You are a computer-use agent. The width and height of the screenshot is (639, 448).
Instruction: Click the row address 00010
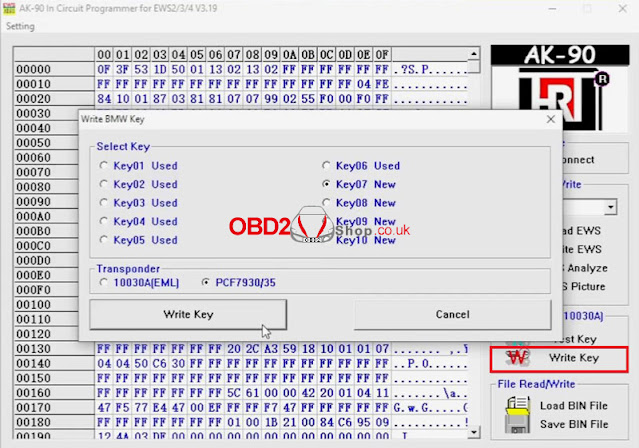pyautogui.click(x=33, y=84)
